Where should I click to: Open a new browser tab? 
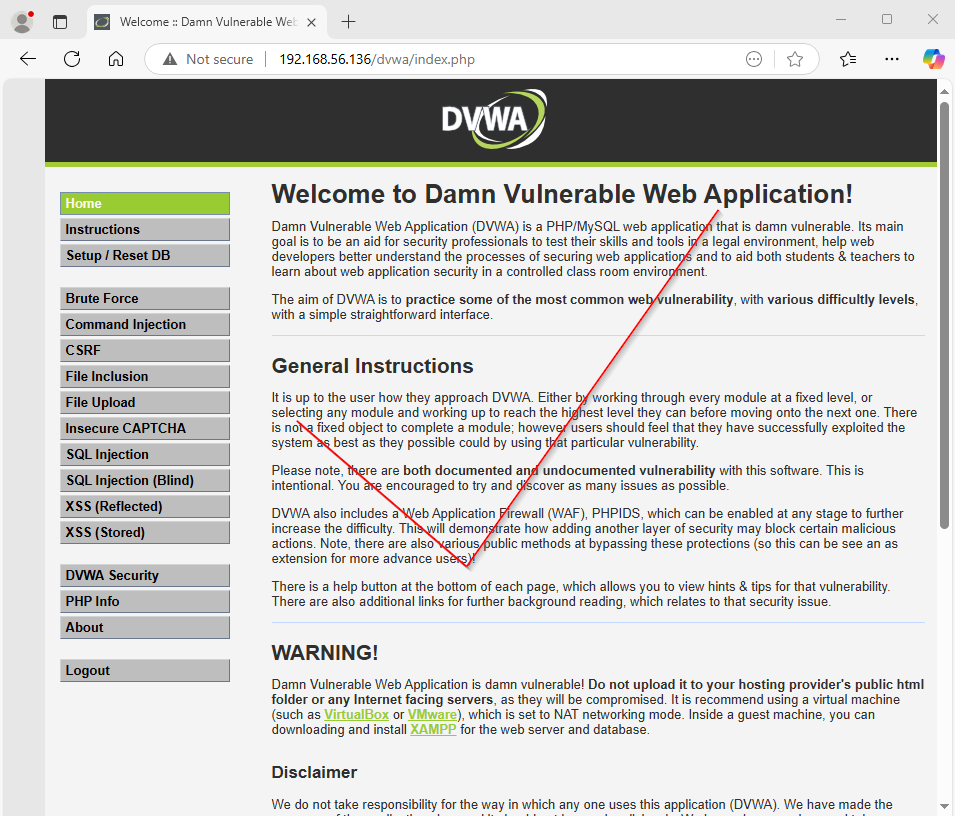[348, 23]
